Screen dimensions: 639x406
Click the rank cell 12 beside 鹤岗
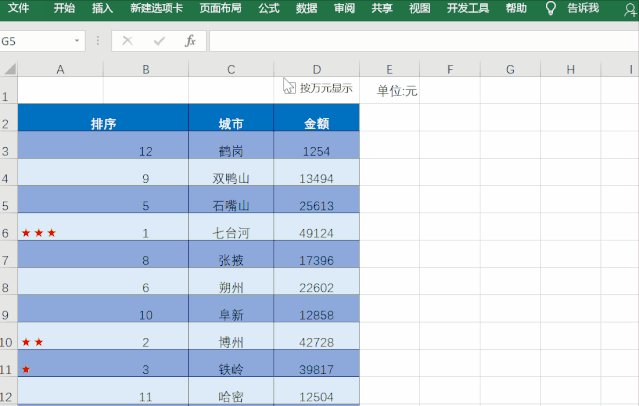(x=146, y=145)
